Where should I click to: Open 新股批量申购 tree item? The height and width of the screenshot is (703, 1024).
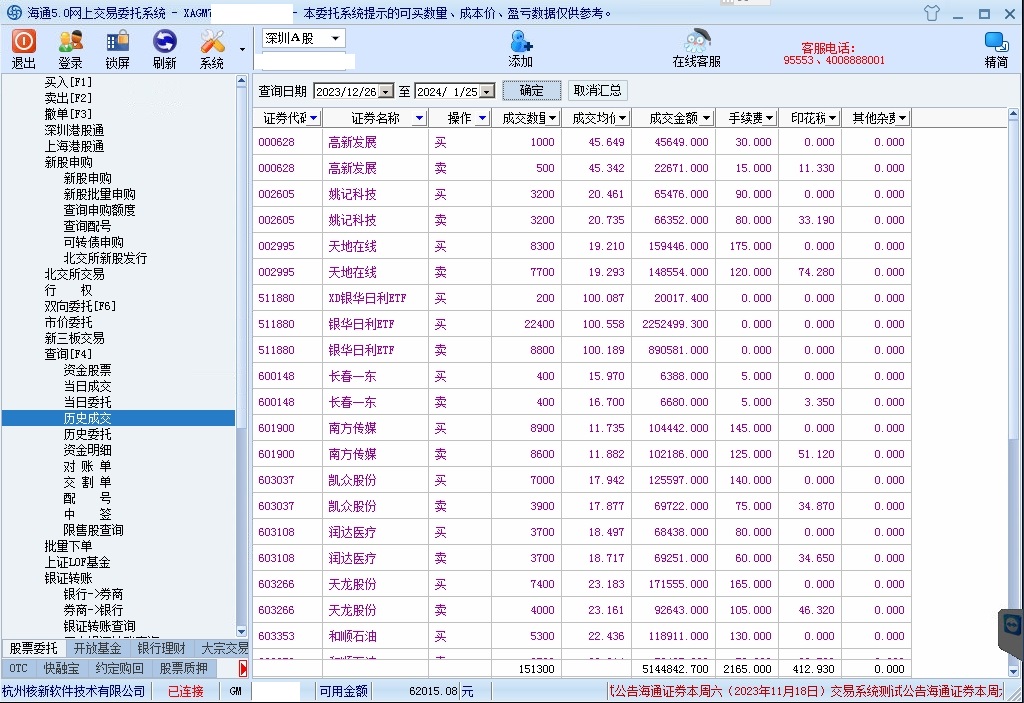(x=99, y=194)
